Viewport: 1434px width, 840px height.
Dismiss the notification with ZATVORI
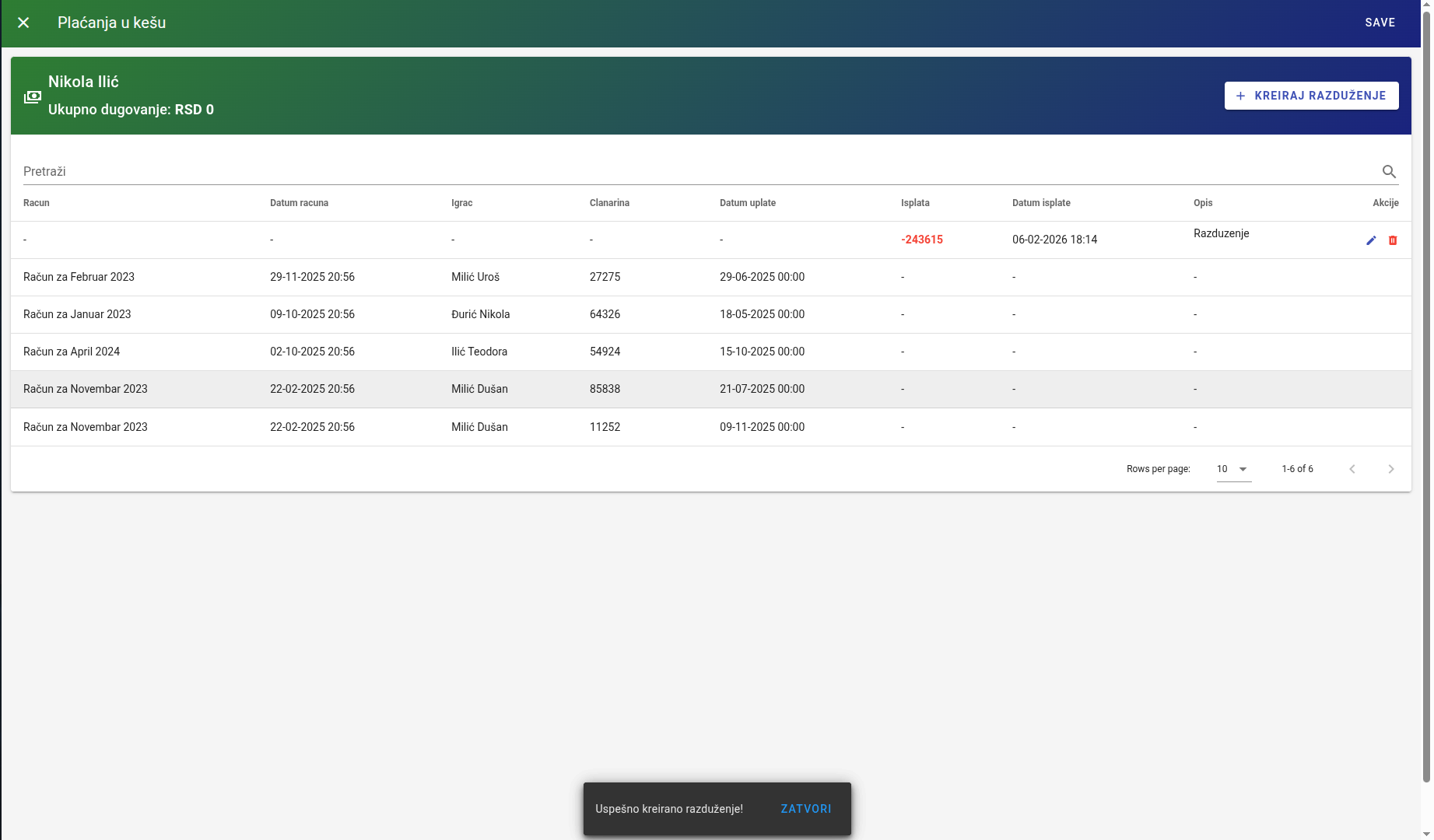(x=805, y=809)
